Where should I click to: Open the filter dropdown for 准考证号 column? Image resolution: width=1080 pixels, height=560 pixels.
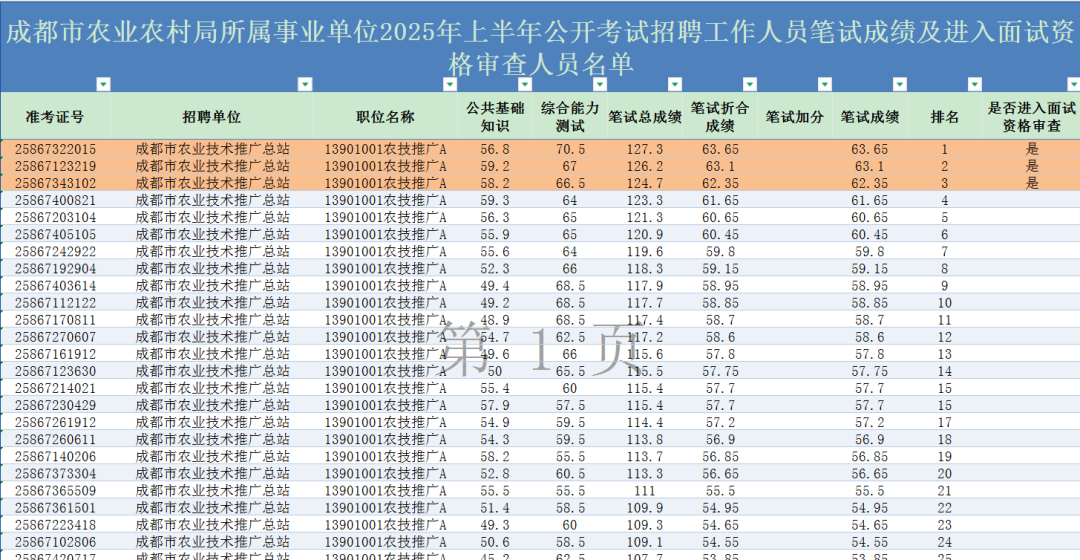click(x=102, y=84)
